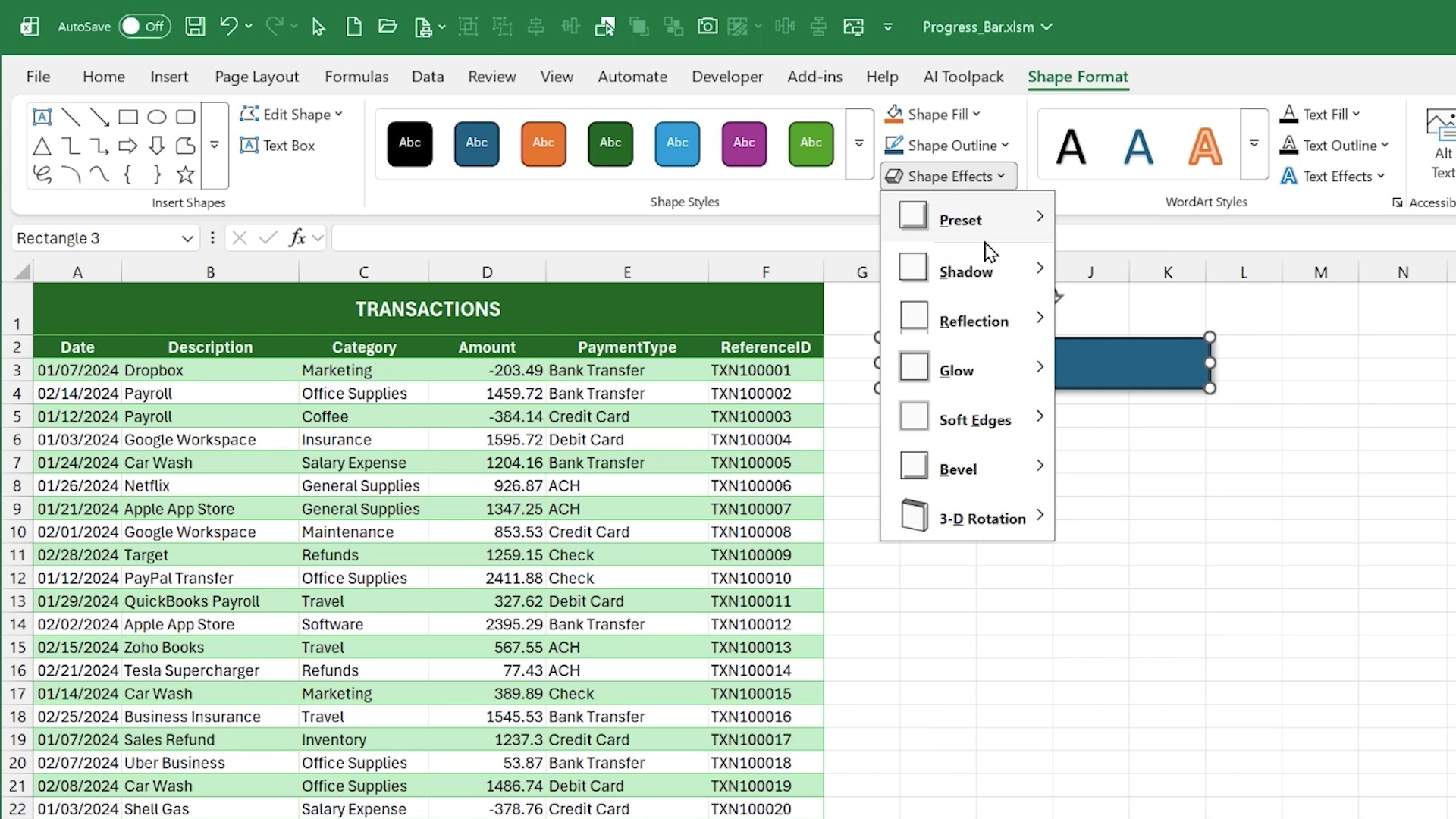Click the Shape Effects button
1456x819 pixels.
[x=948, y=176]
